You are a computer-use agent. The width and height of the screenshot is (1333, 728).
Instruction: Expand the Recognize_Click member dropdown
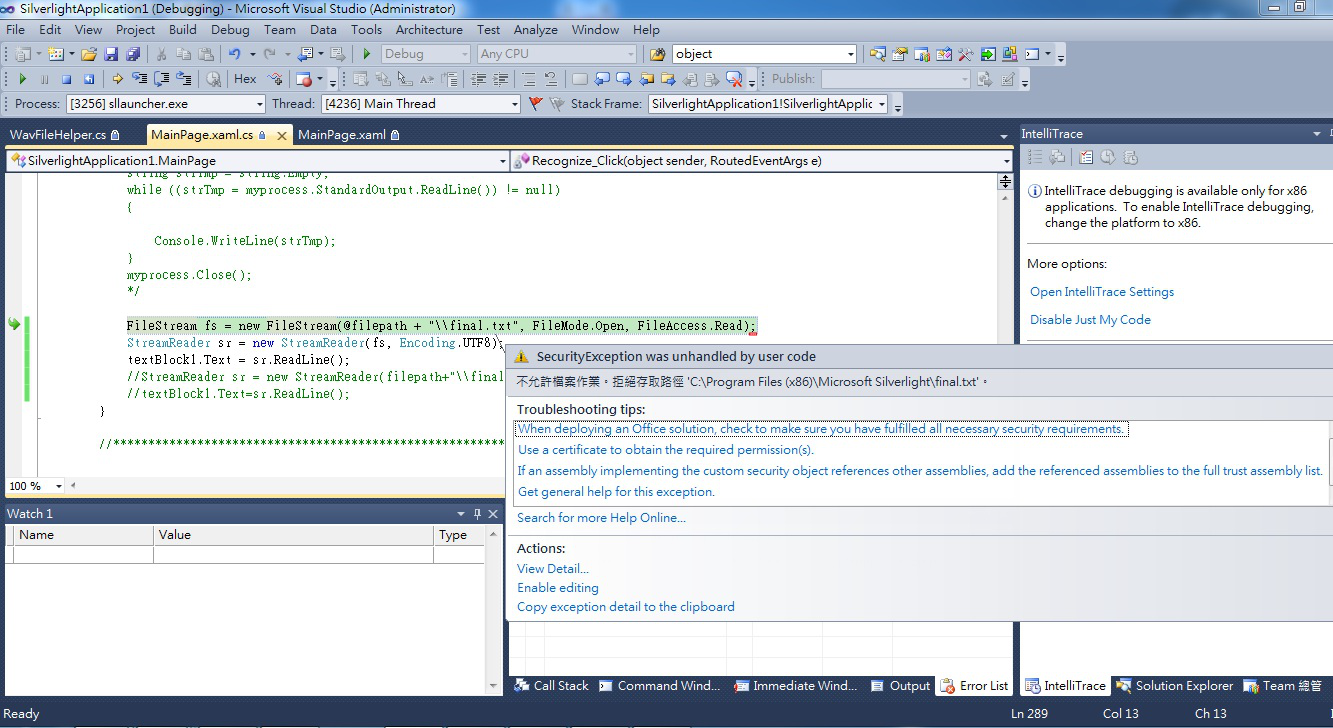pyautogui.click(x=1006, y=161)
